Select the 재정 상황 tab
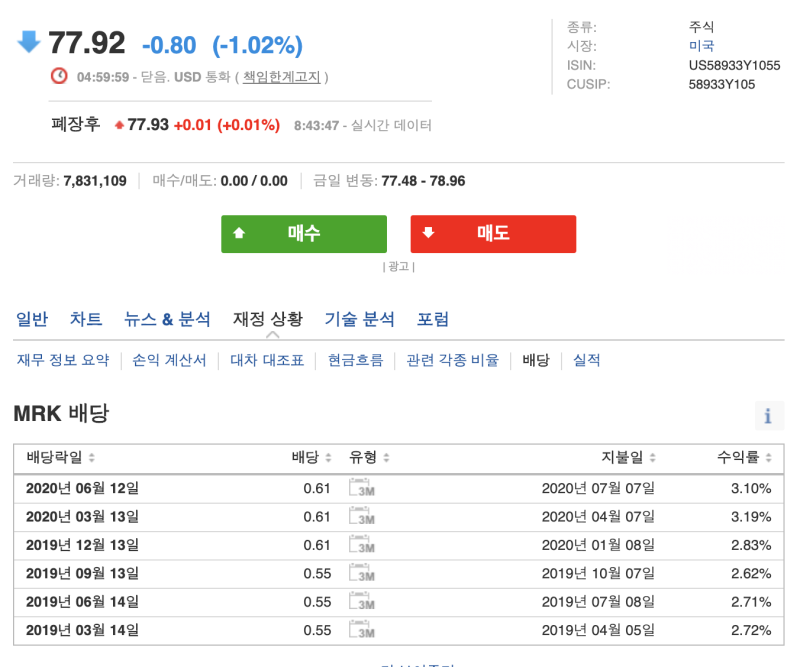This screenshot has height=667, width=800. tap(268, 319)
